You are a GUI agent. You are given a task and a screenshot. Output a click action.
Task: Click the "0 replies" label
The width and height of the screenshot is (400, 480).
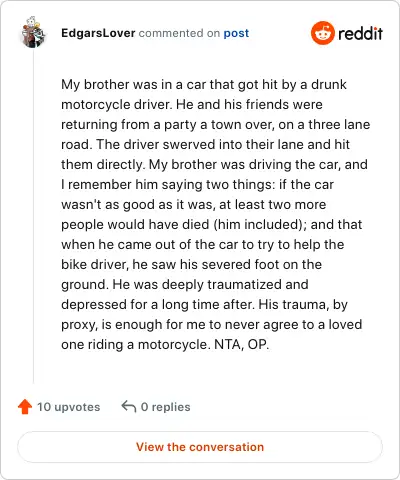coord(166,407)
